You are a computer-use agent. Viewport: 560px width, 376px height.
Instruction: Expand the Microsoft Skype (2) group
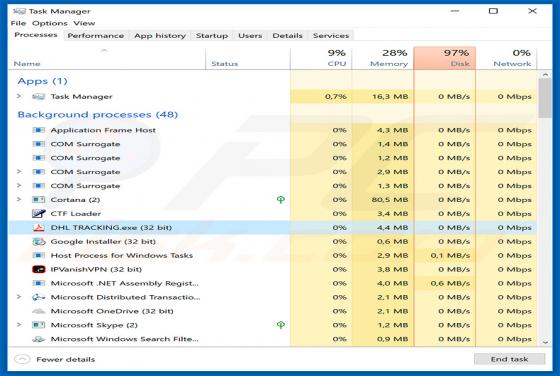19,325
